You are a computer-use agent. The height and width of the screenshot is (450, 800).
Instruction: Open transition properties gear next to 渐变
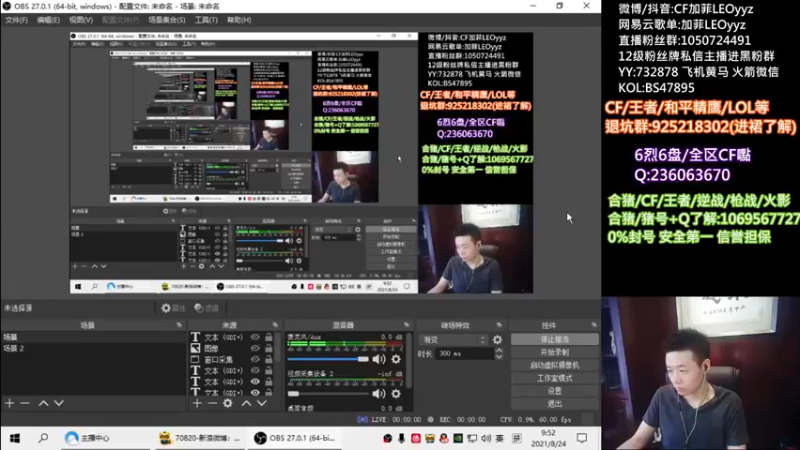(497, 339)
